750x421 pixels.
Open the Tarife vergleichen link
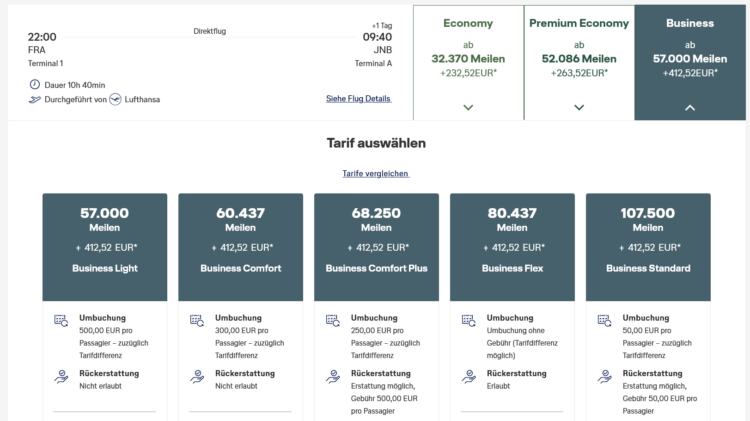(x=375, y=174)
